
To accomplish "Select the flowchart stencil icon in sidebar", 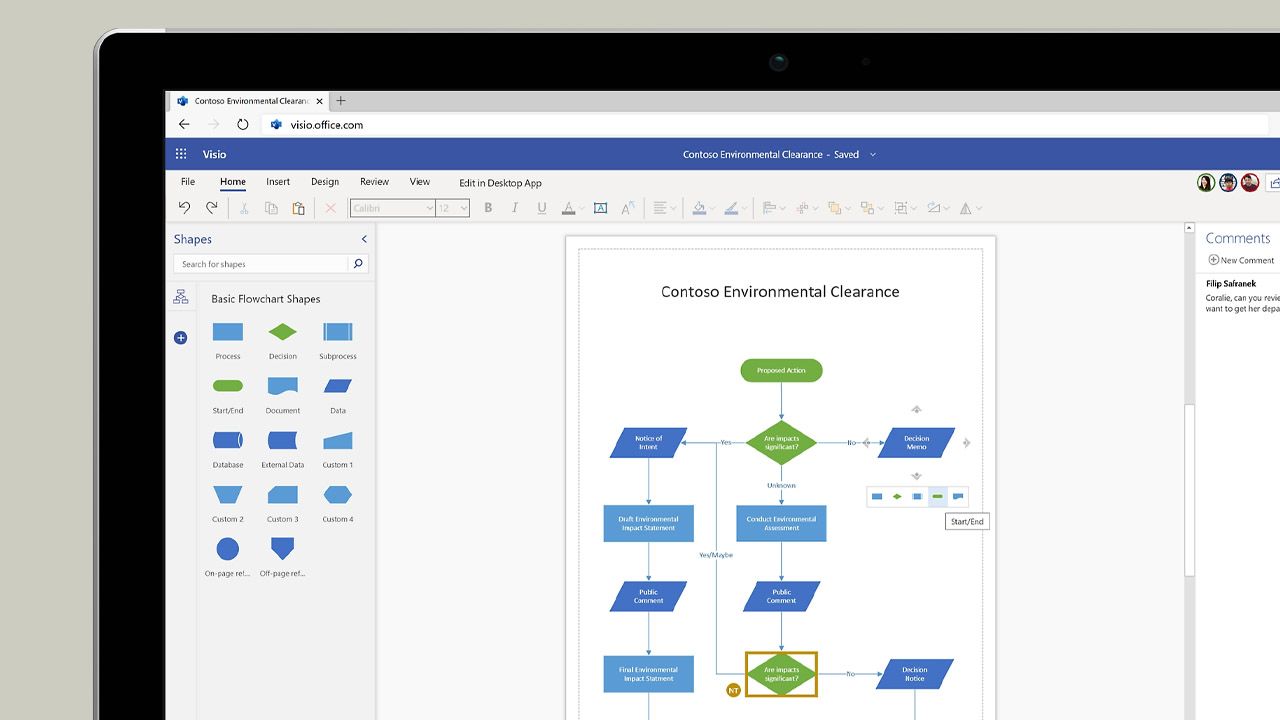I will [x=181, y=297].
